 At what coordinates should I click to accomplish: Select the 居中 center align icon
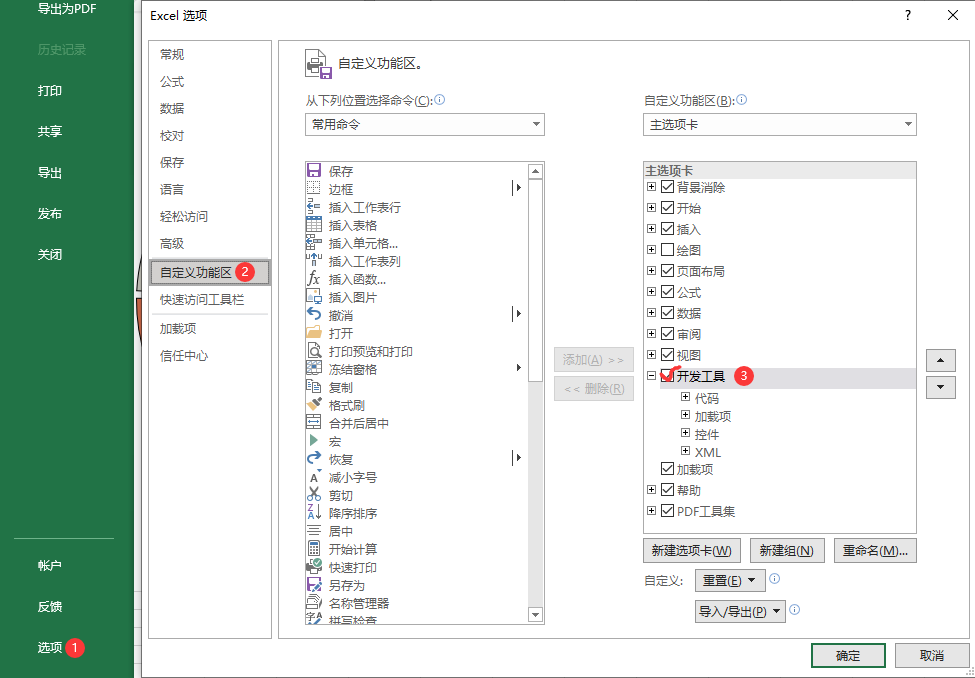click(x=314, y=531)
